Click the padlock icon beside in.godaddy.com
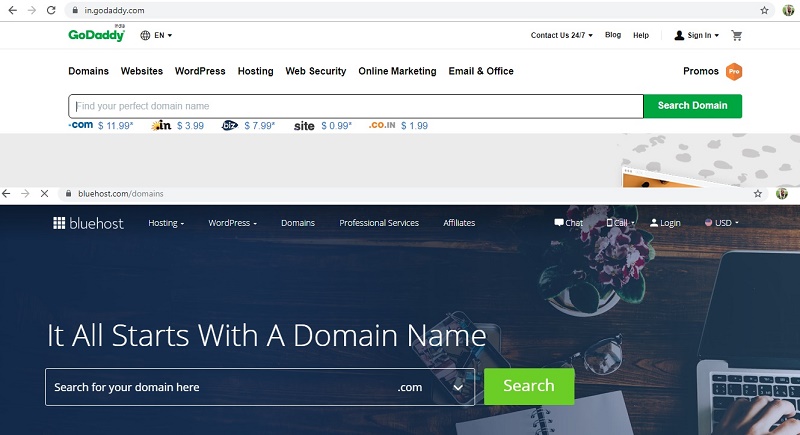The height and width of the screenshot is (435, 800). click(x=75, y=10)
